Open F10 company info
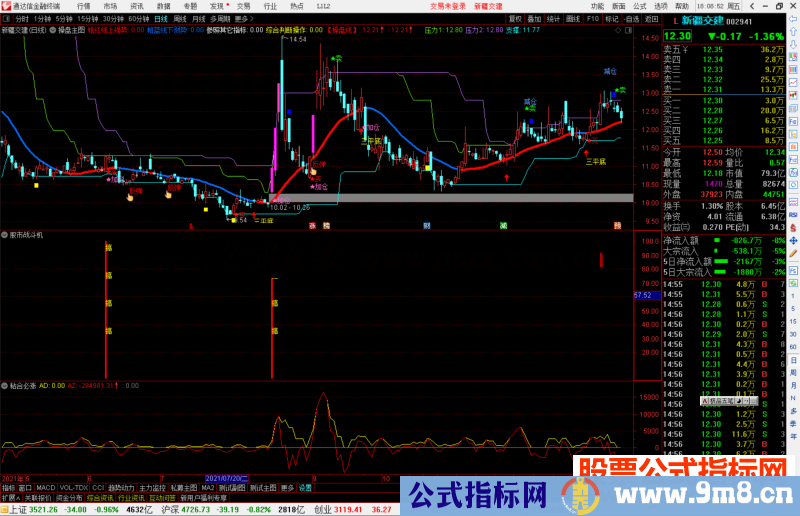Viewport: 800px width, 516px height. click(593, 19)
